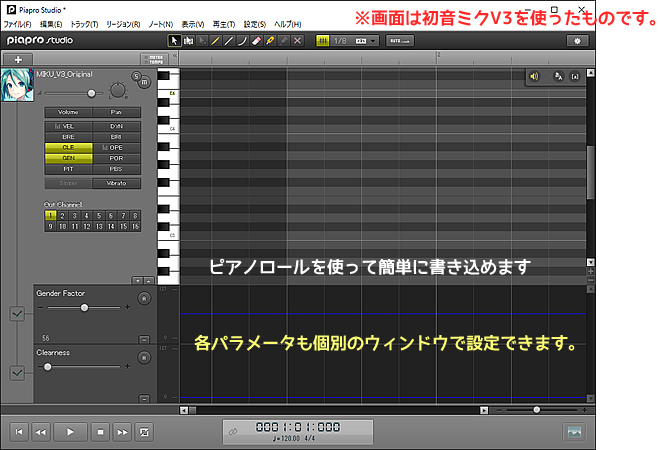Add a new track with plus button
The image size is (660, 450).
click(x=18, y=59)
